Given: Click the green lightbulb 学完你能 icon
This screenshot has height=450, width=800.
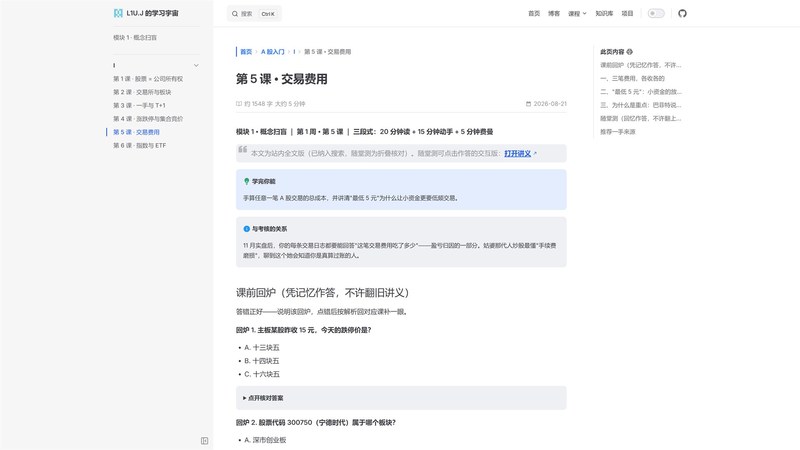Looking at the screenshot, I should 246,181.
